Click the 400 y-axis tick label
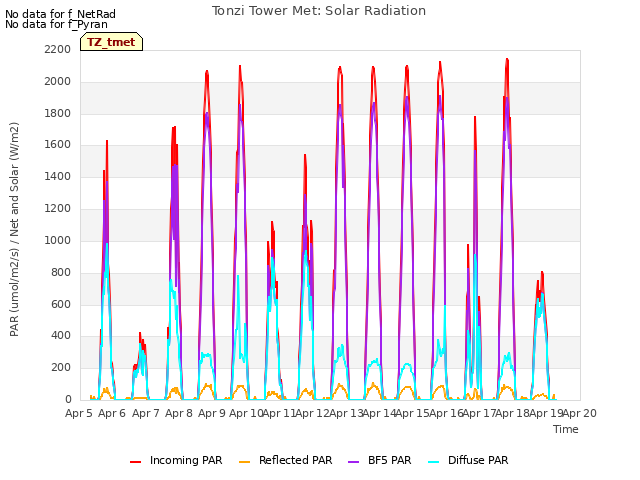Screen dimensions: 640x480 61,336
